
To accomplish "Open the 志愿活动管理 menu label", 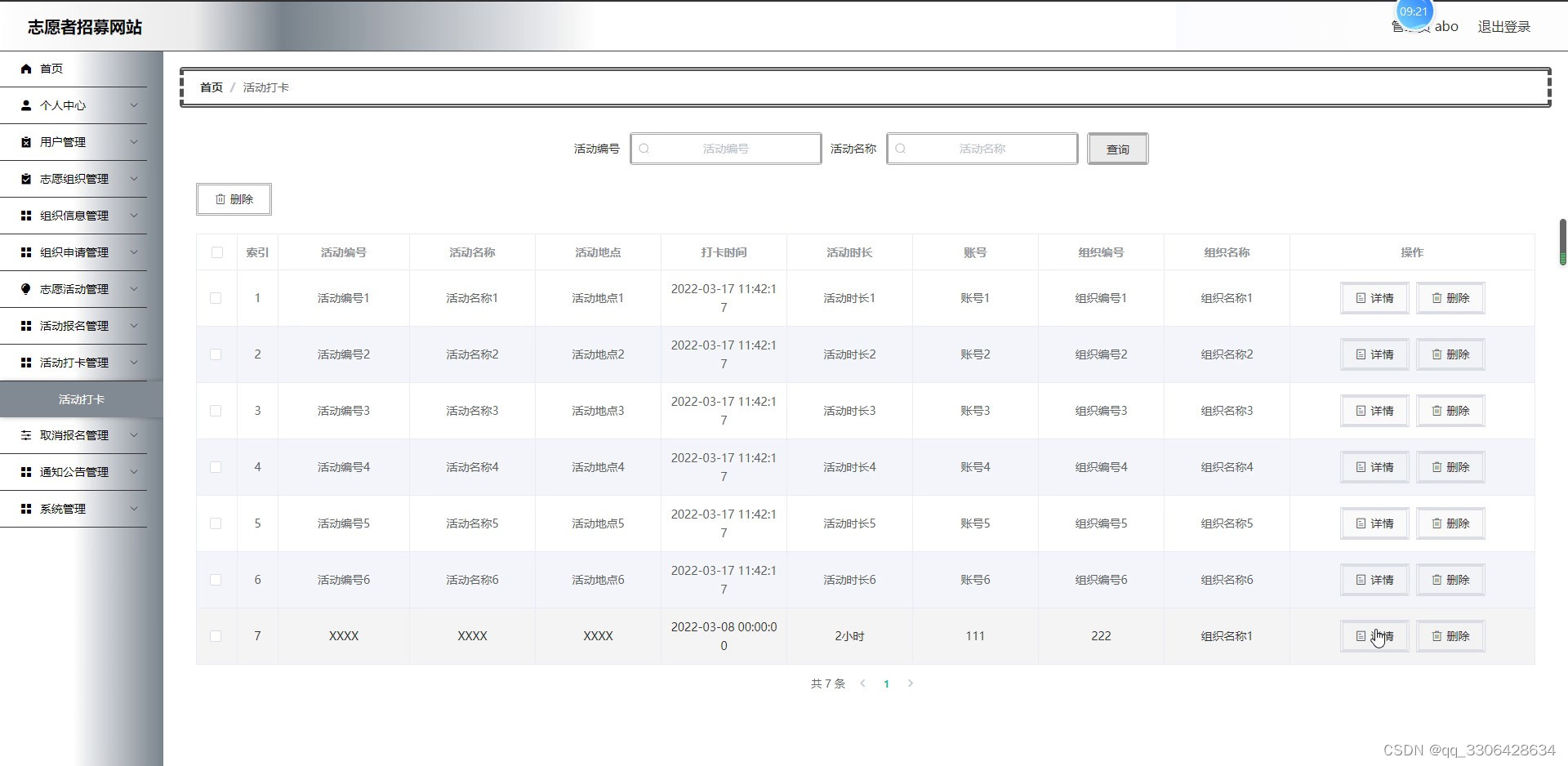I will (74, 289).
